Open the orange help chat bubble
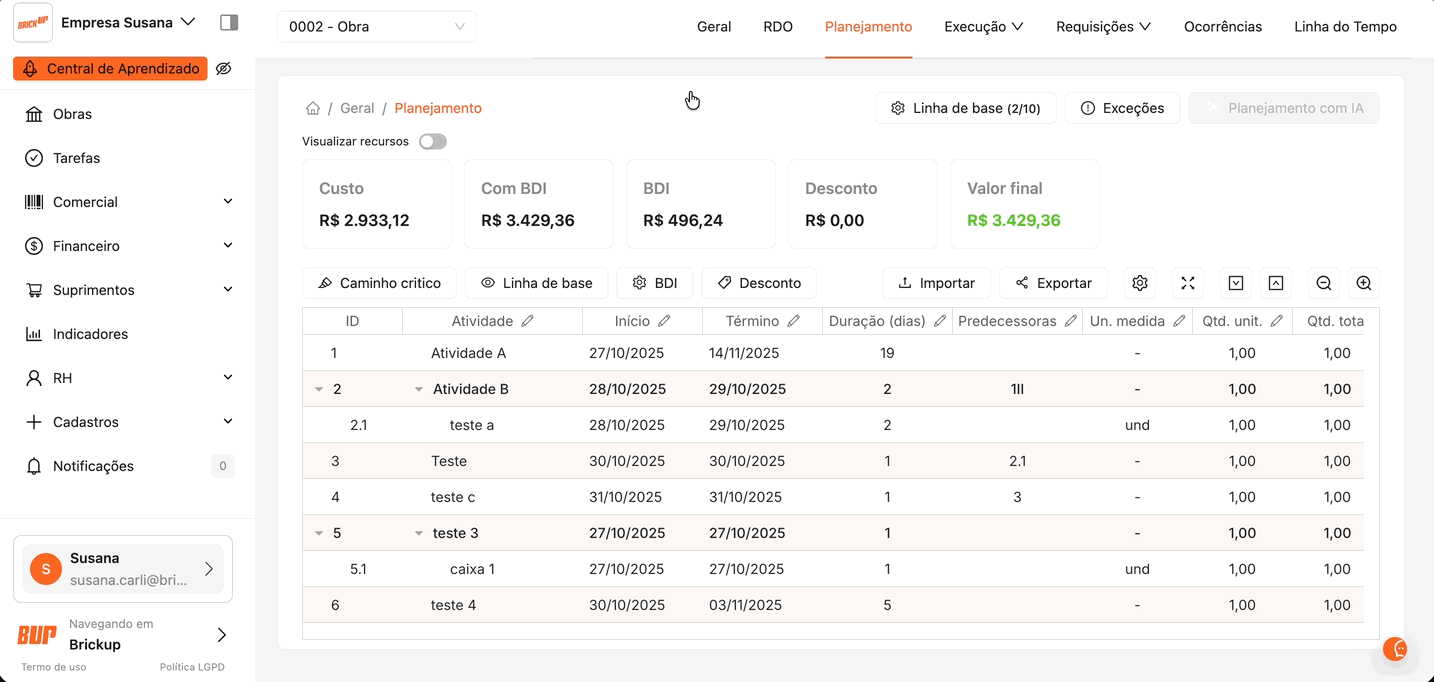Screen dimensions: 1434x682 [x=1394, y=649]
